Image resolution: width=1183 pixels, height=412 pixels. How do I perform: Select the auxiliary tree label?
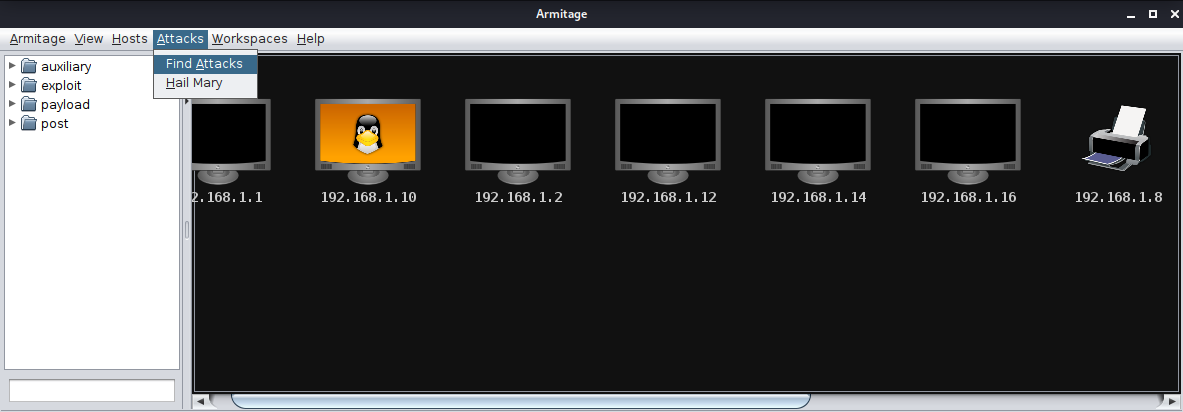coord(66,67)
